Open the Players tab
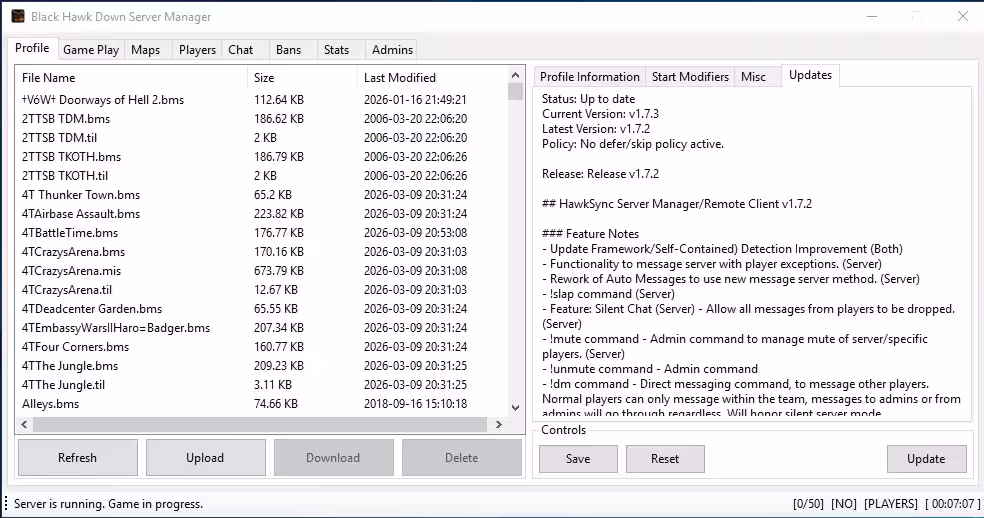Screen dimensions: 984x518 click(x=197, y=50)
